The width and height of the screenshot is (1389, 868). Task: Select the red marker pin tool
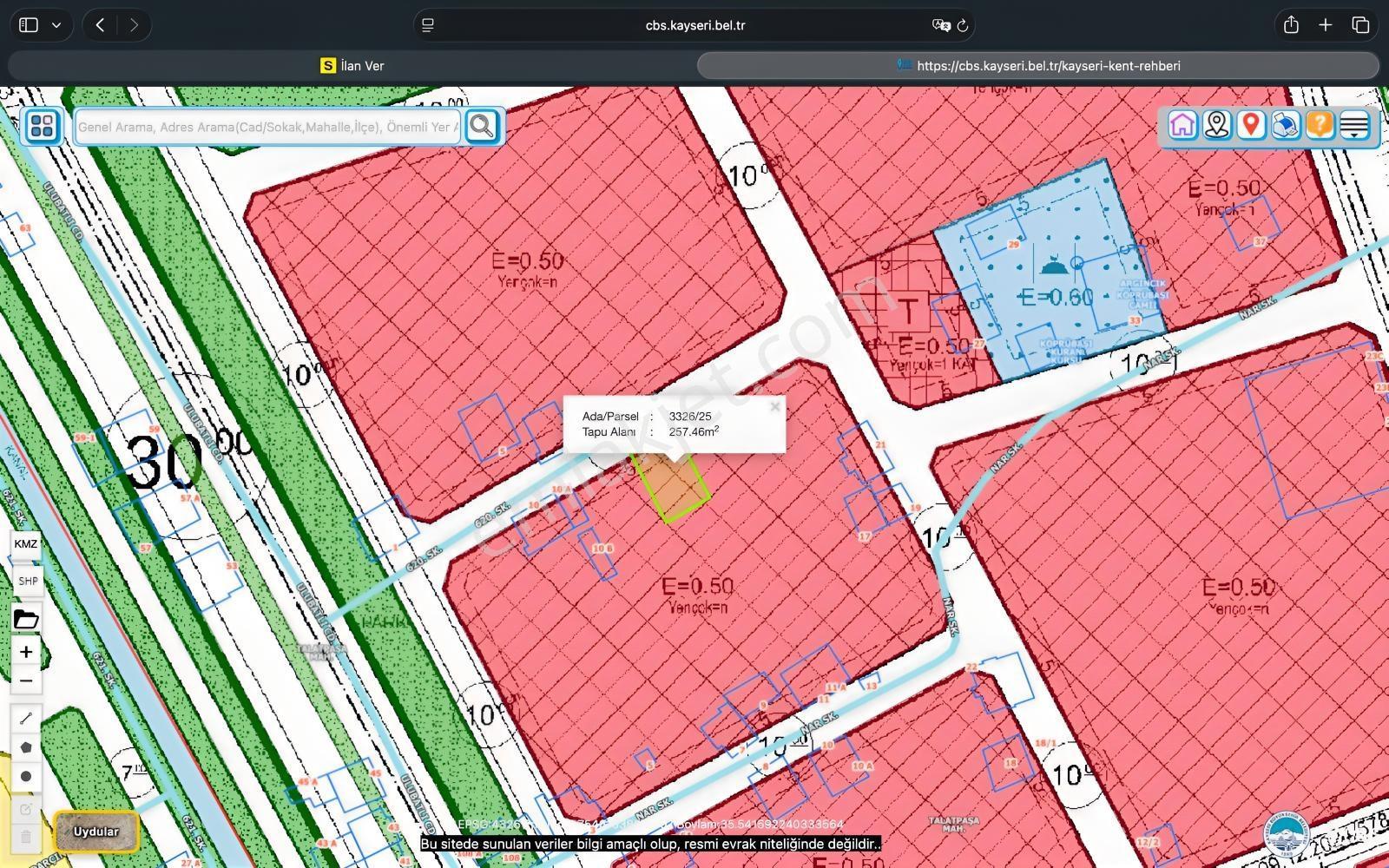(x=1251, y=125)
